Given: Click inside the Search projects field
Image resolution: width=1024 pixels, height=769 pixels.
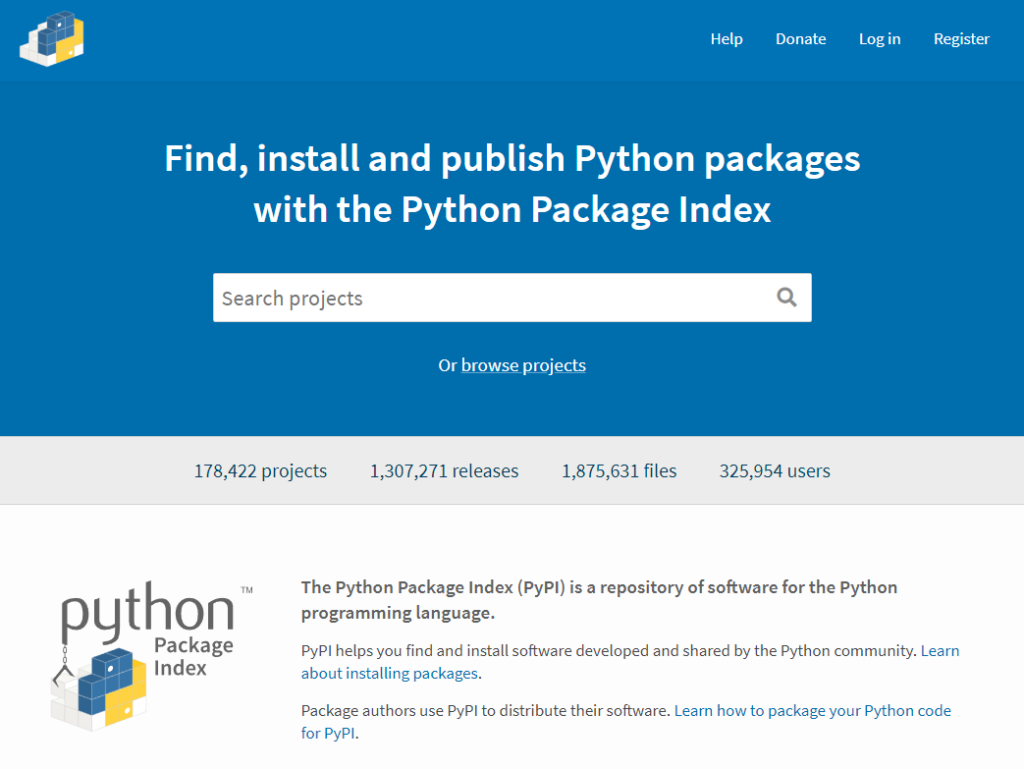Looking at the screenshot, I should pos(450,297).
